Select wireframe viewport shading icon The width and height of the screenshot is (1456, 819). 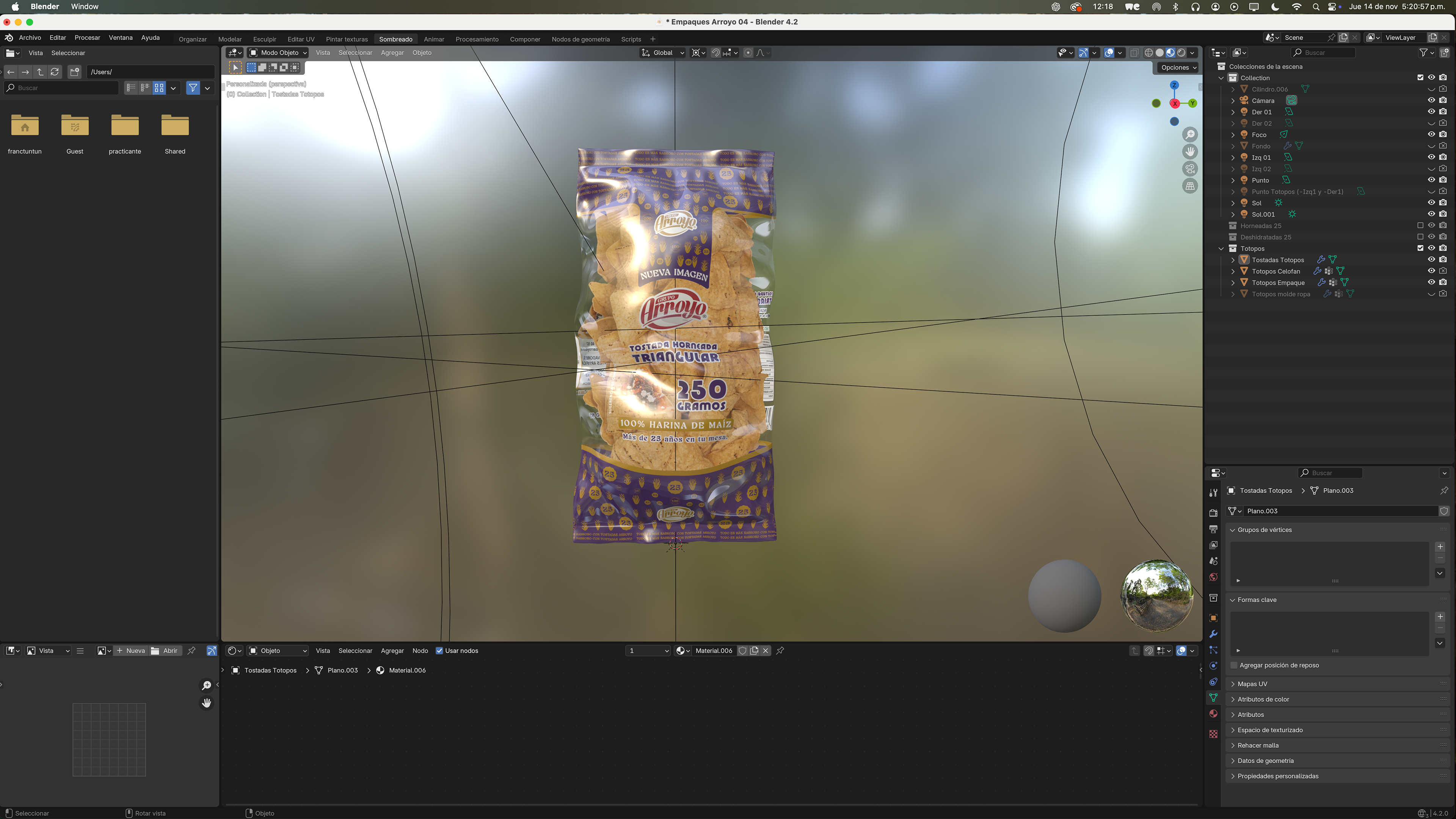click(x=1148, y=53)
